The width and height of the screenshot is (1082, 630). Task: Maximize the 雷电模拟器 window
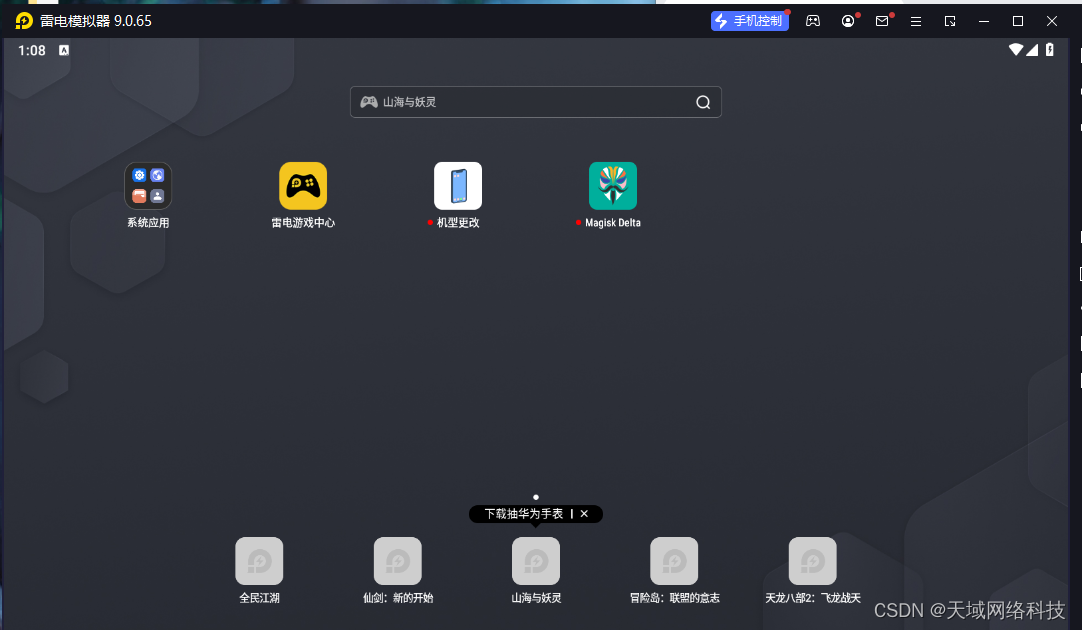tap(1018, 21)
